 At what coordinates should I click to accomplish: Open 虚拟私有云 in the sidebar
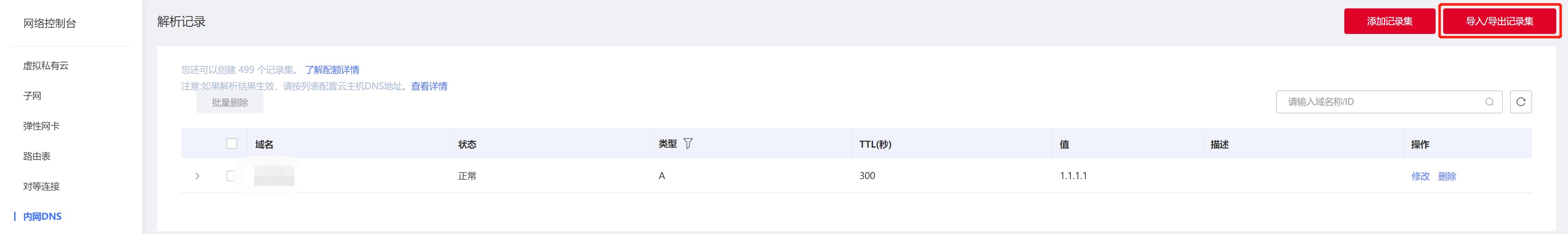point(46,66)
